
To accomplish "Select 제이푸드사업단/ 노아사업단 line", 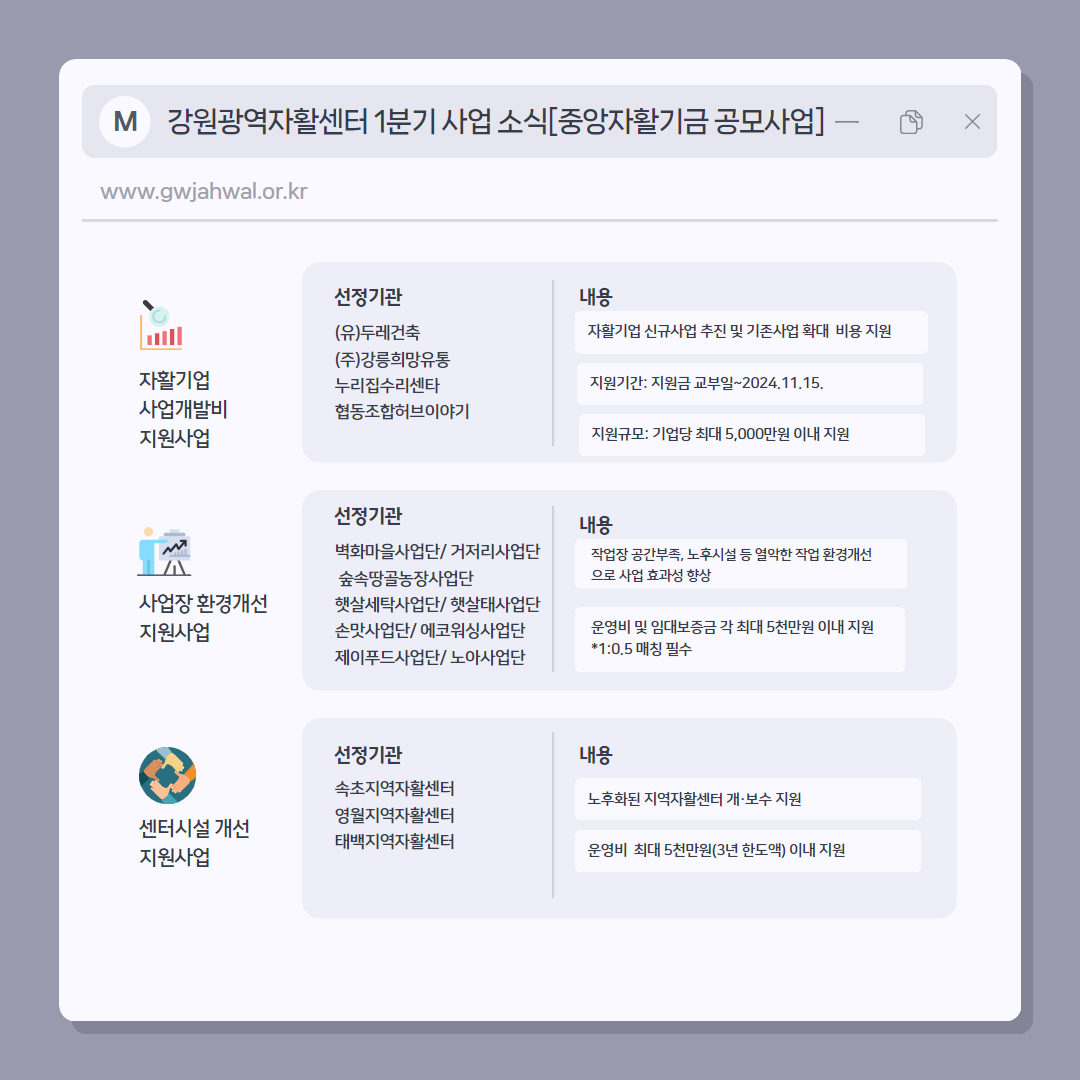I will pyautogui.click(x=430, y=657).
